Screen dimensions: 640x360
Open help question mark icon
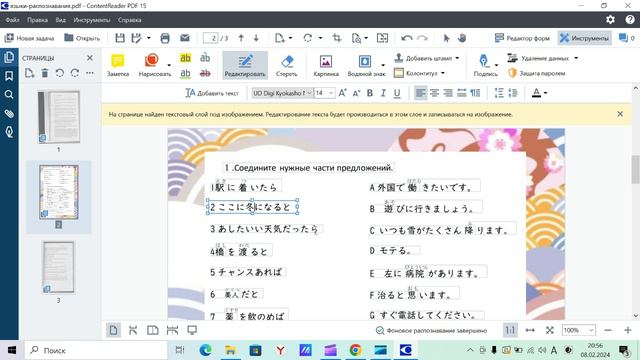tap(630, 20)
